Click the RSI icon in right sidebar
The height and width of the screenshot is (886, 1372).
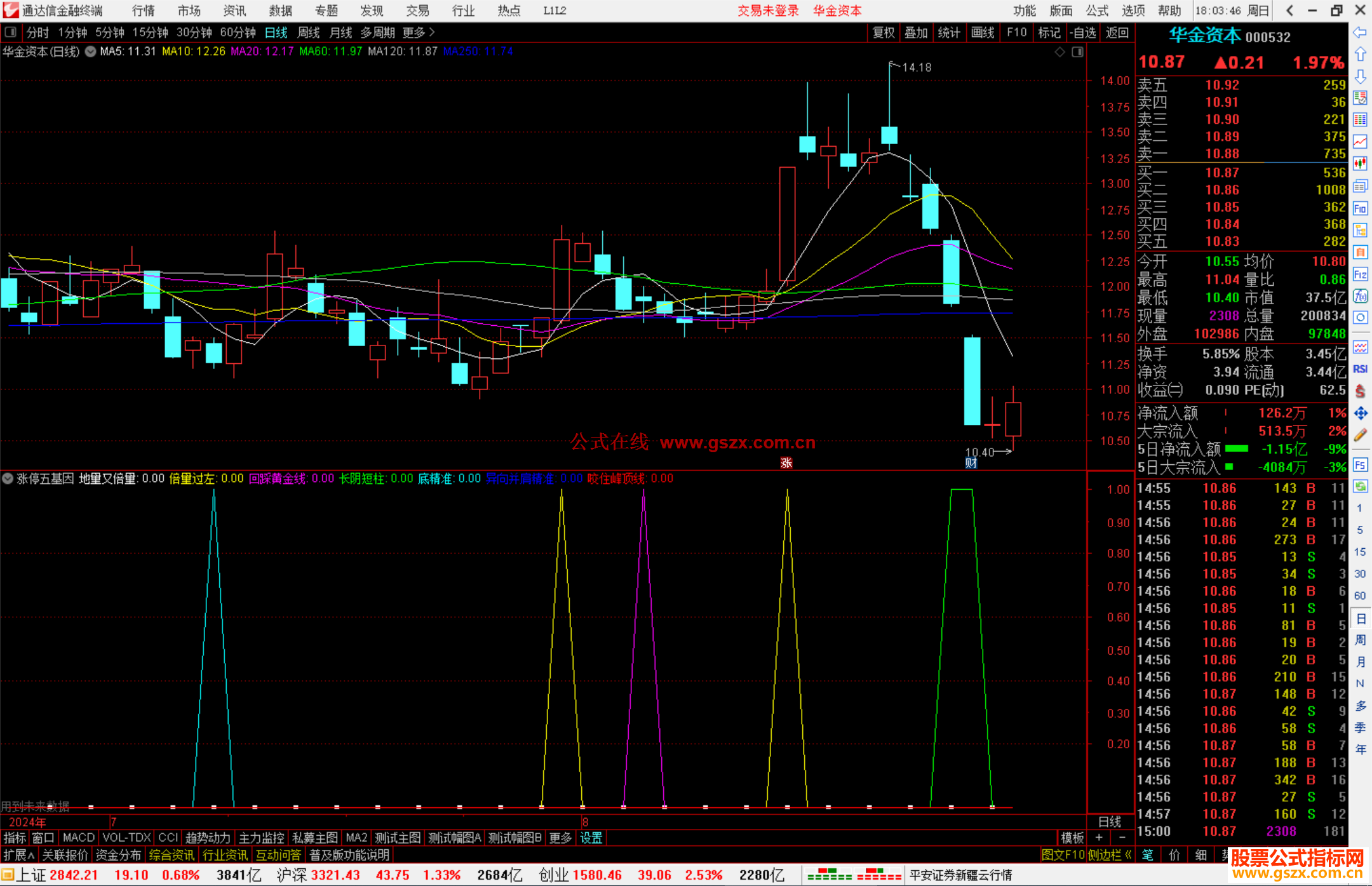pyautogui.click(x=1360, y=369)
